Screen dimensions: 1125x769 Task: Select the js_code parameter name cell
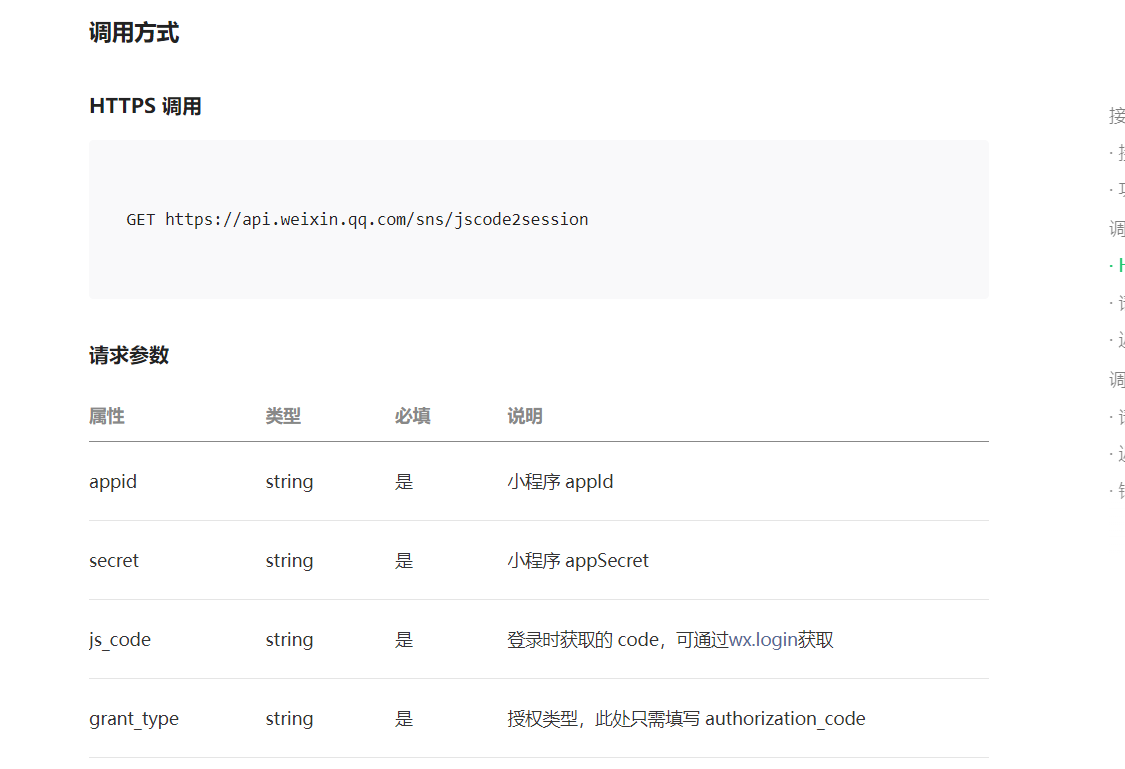click(x=120, y=640)
